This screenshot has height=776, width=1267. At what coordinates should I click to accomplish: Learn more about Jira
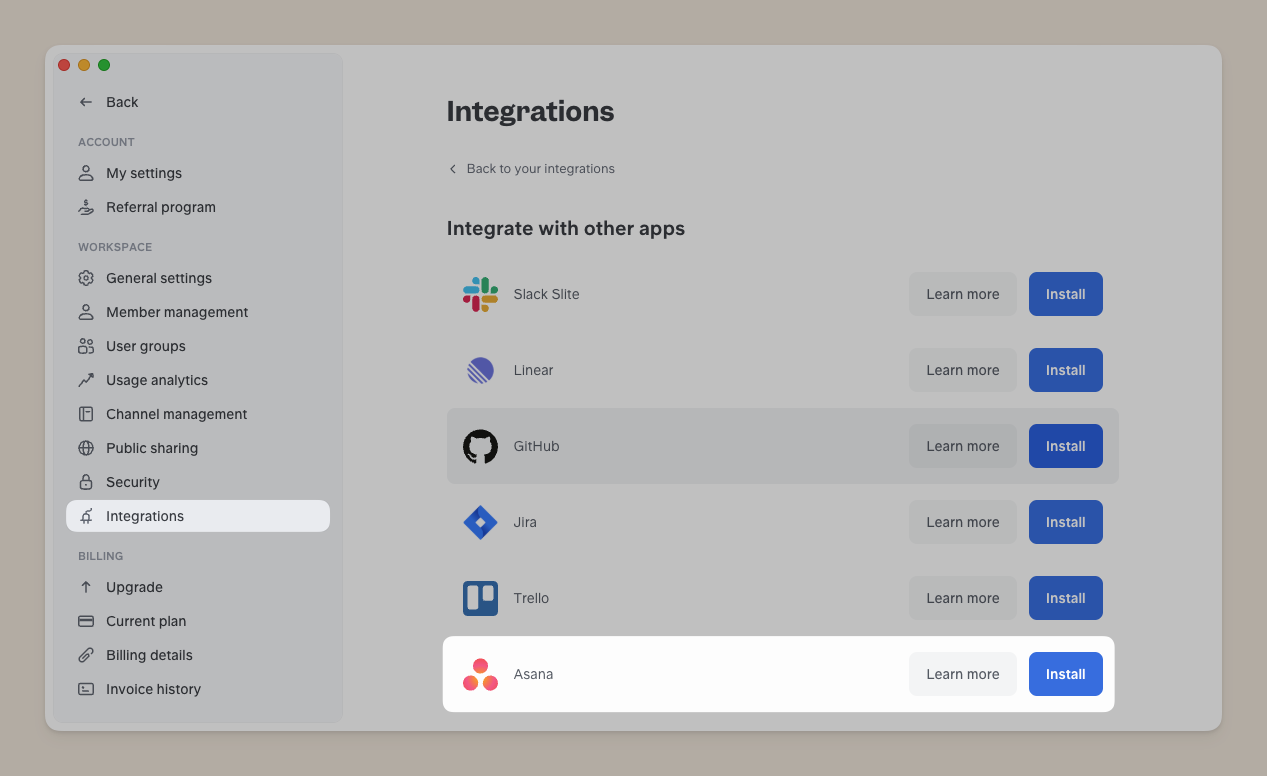[962, 522]
